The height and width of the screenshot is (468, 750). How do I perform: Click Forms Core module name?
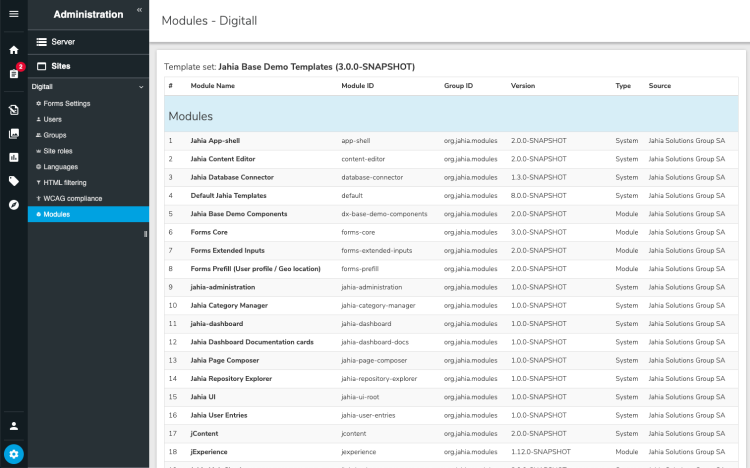click(x=209, y=232)
